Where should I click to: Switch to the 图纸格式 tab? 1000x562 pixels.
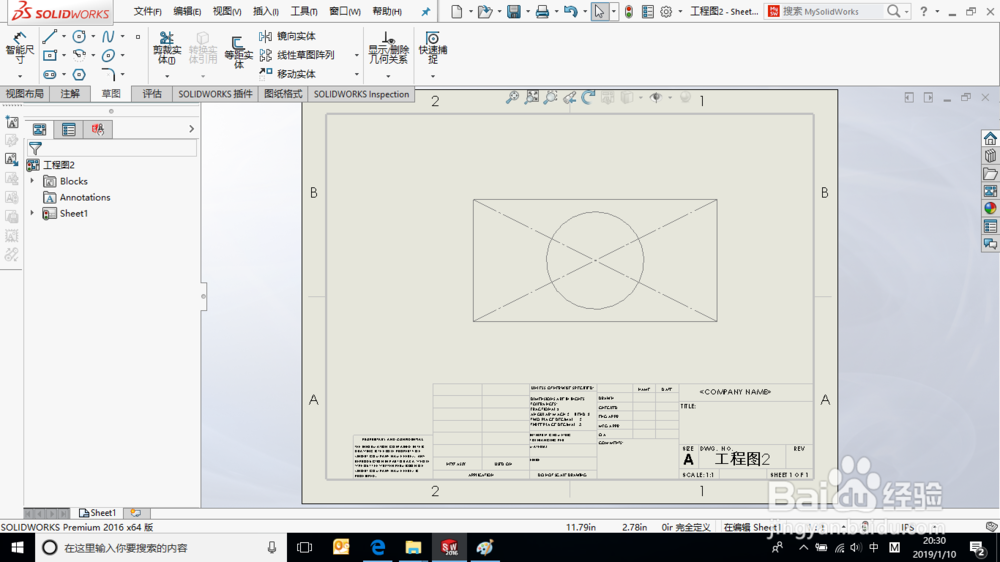283,94
